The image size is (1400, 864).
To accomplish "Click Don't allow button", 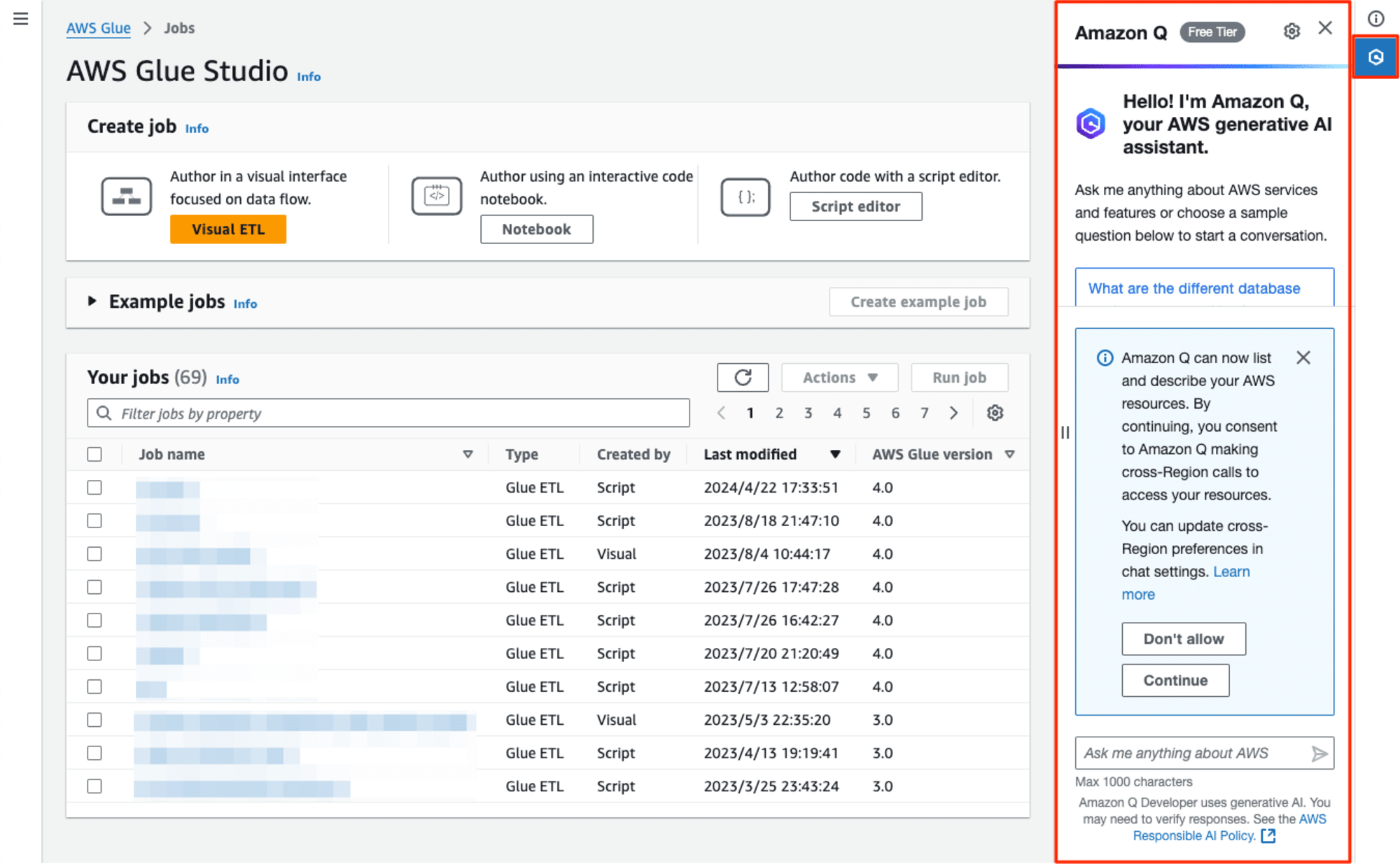I will tap(1183, 639).
